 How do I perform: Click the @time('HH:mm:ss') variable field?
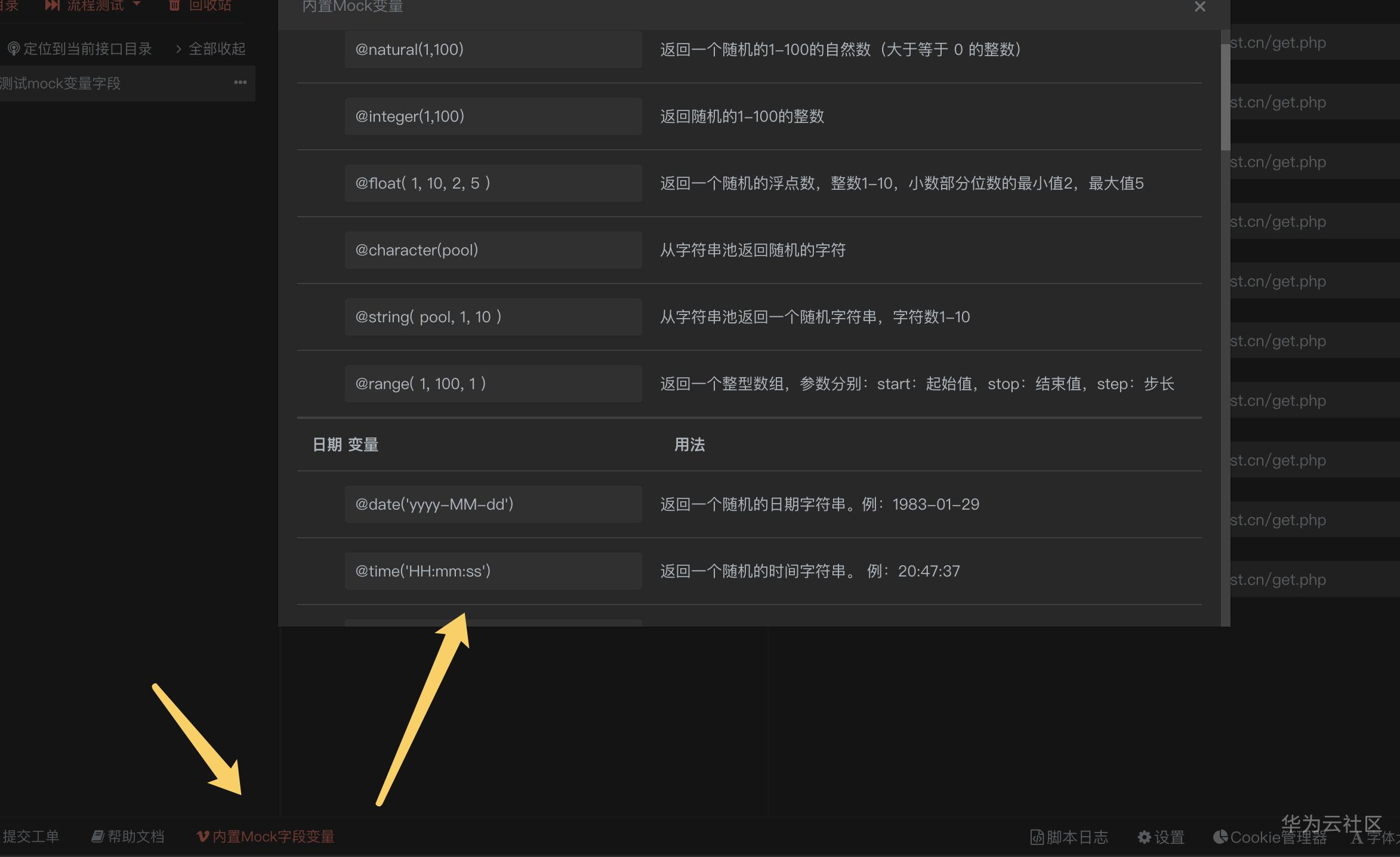[493, 571]
